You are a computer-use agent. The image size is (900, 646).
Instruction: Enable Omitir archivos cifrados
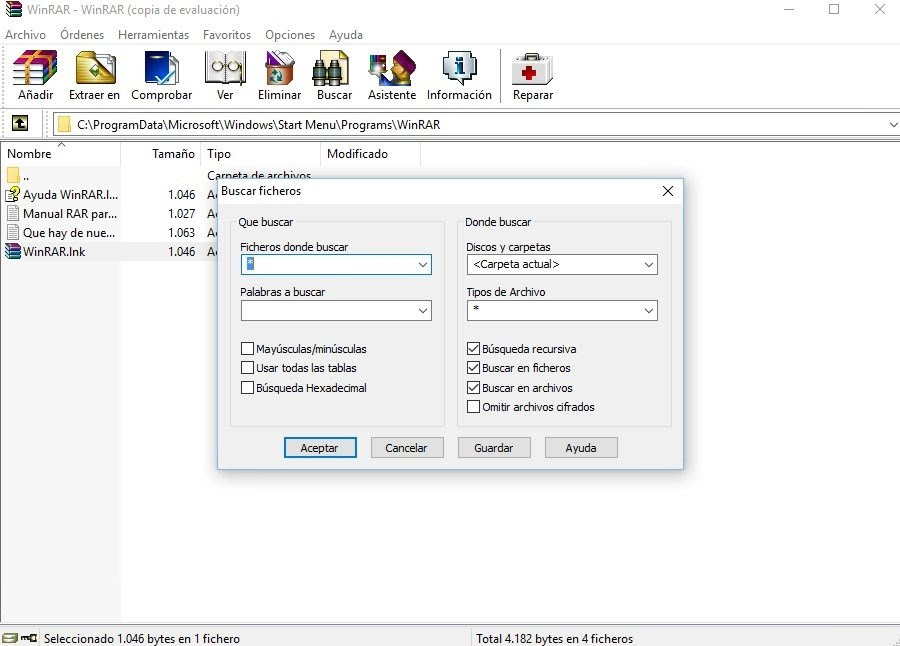(474, 407)
